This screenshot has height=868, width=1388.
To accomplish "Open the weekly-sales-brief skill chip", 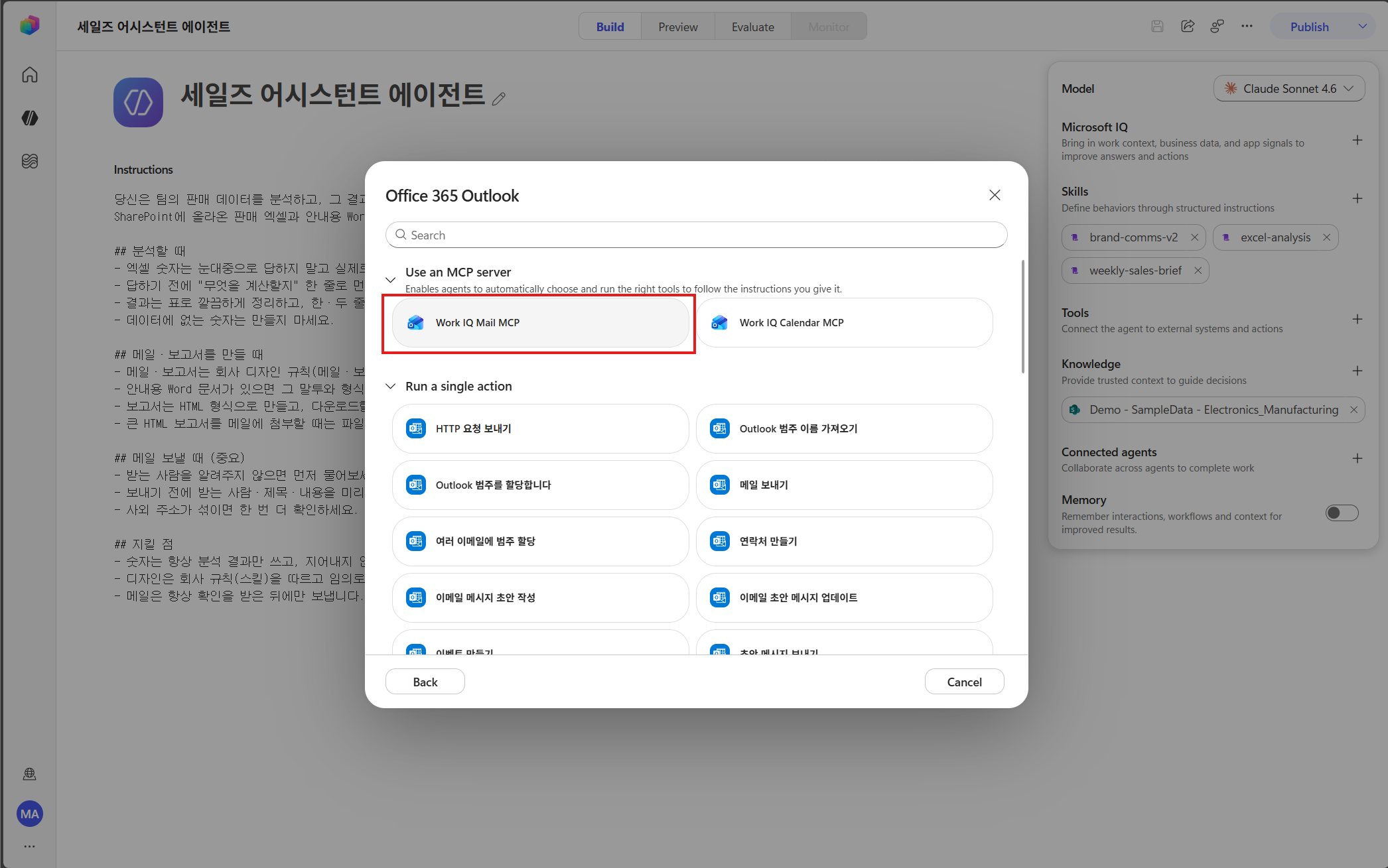I will [1135, 271].
